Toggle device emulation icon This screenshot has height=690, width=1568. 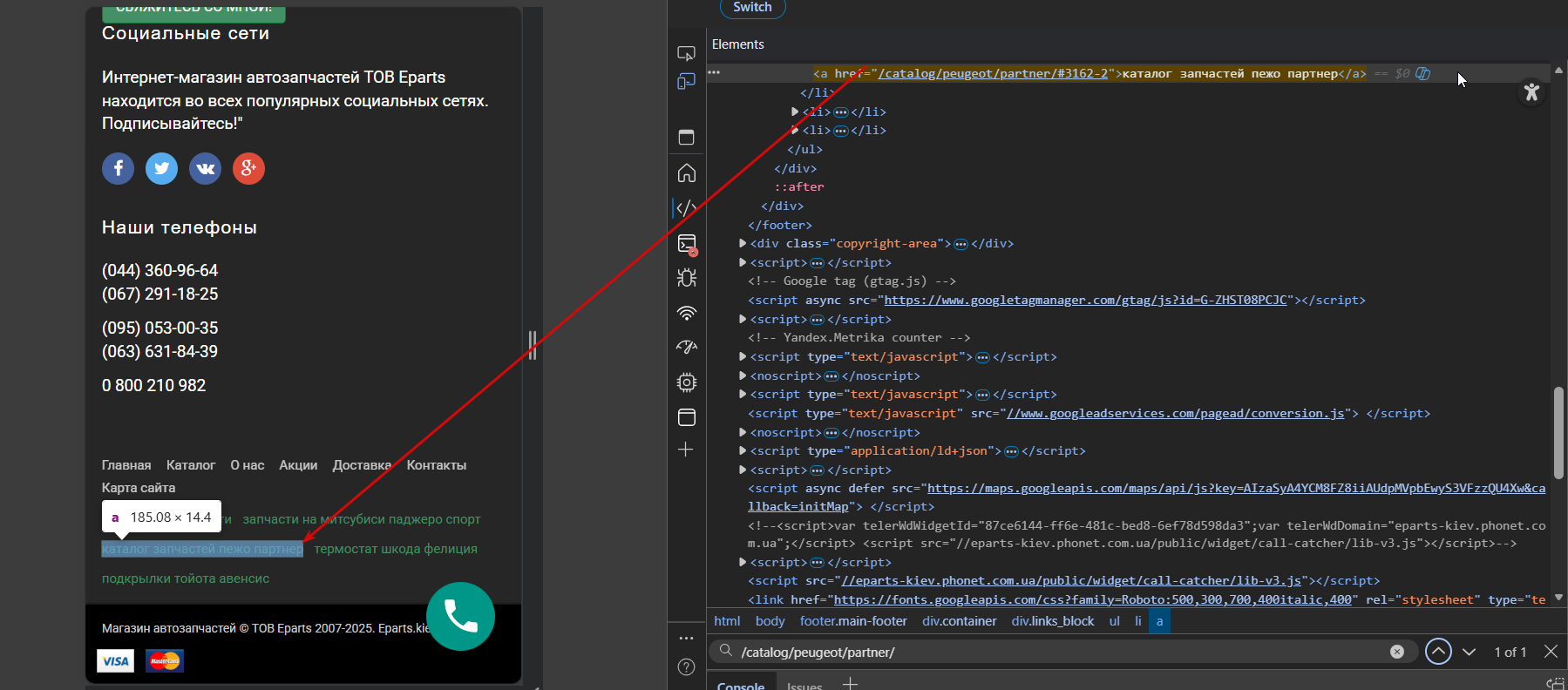[686, 82]
